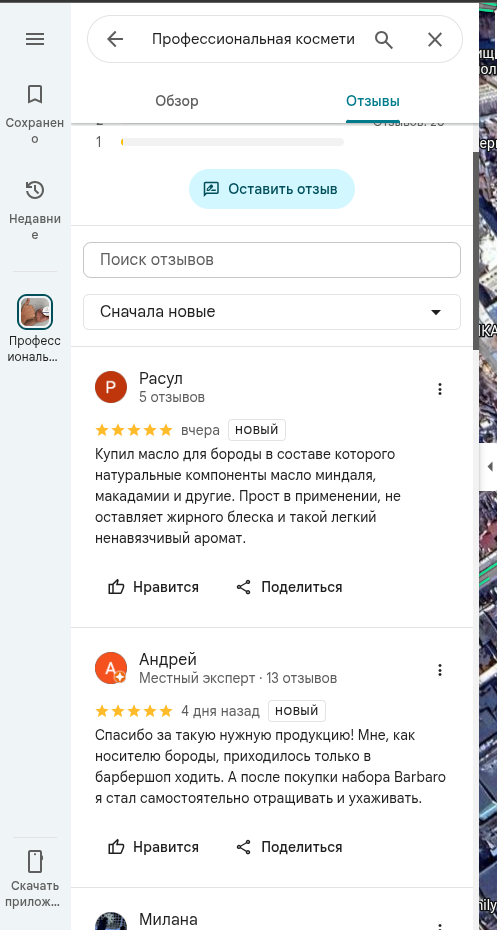Click the Недавние label in sidebar
The height and width of the screenshot is (930, 497).
pyautogui.click(x=35, y=227)
